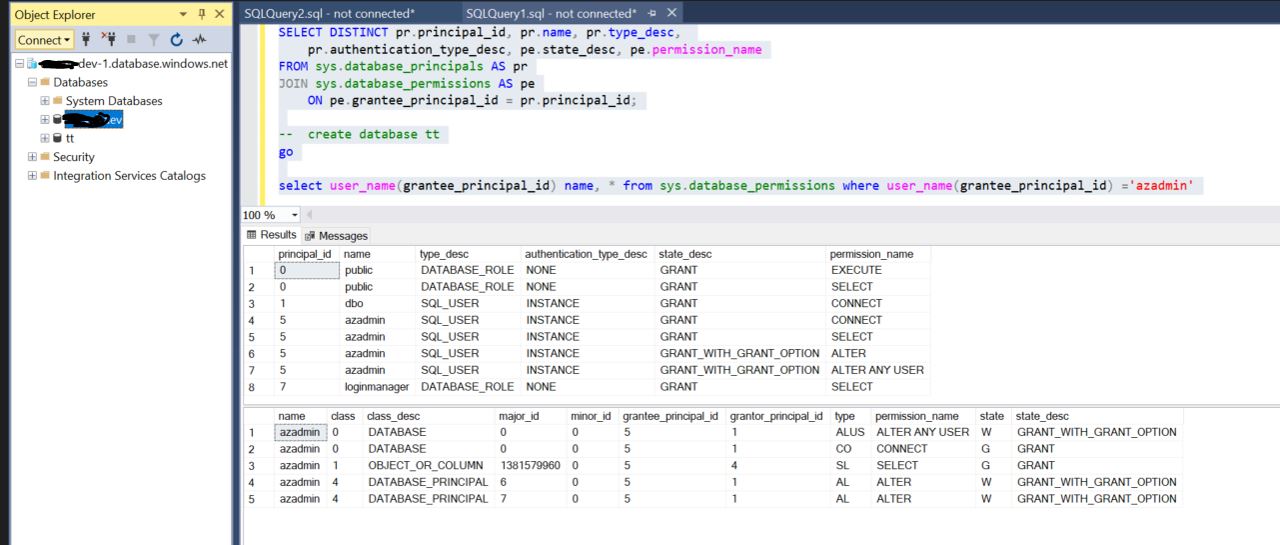Click the Filter funnel icon in Object Explorer
This screenshot has height=545, width=1280.
pos(153,40)
